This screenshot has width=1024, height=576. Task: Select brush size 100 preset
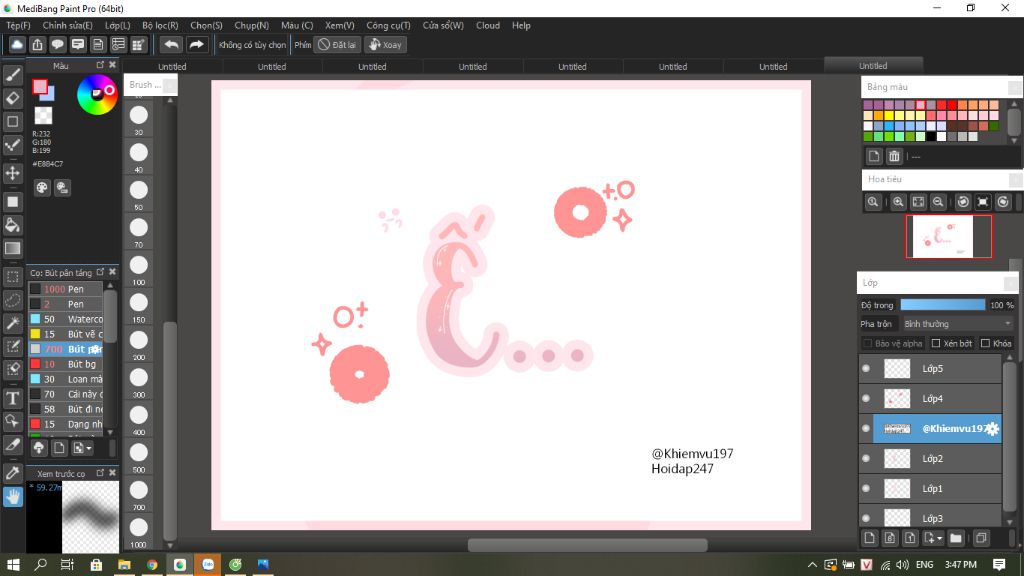(x=138, y=265)
